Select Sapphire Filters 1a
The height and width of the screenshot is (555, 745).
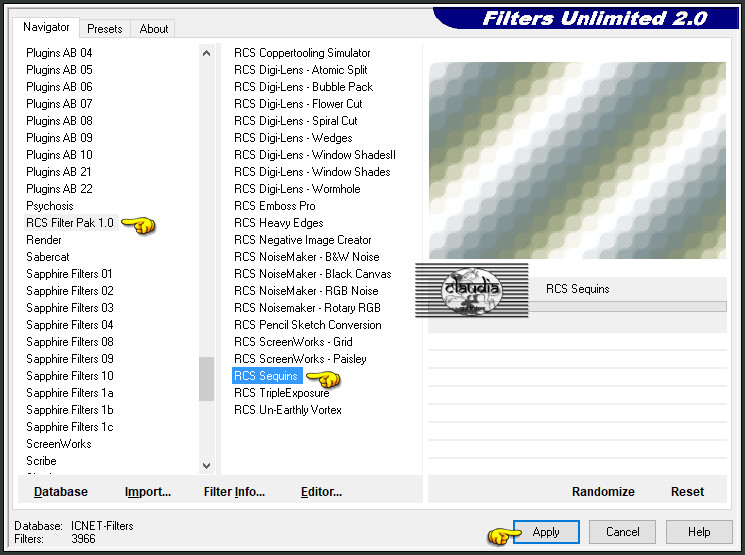point(70,393)
